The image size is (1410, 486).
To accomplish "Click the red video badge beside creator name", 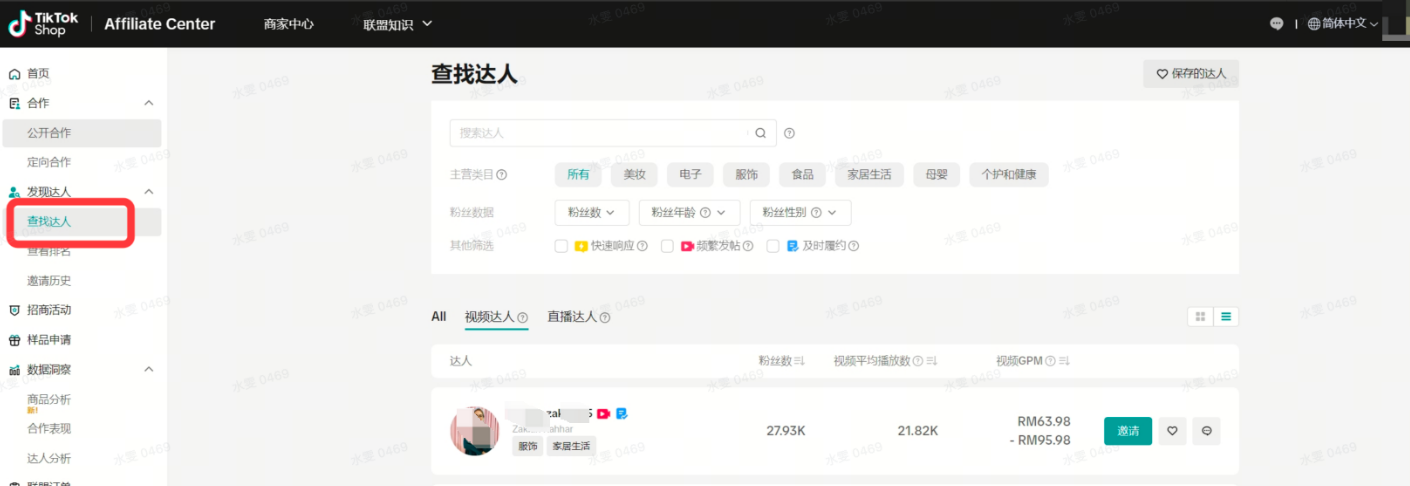I will pos(603,413).
